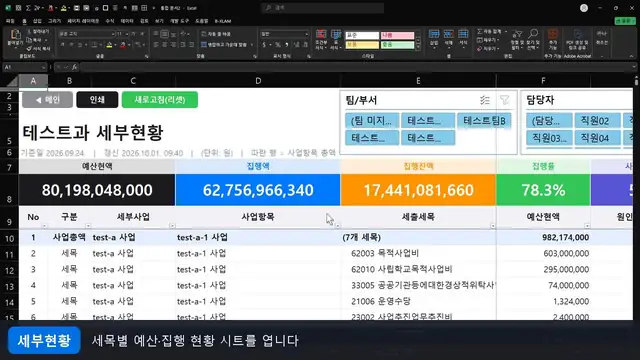Image resolution: width=640 pixels, height=360 pixels.
Task: Click the Paste clipboard icon
Action: click(x=15, y=35)
